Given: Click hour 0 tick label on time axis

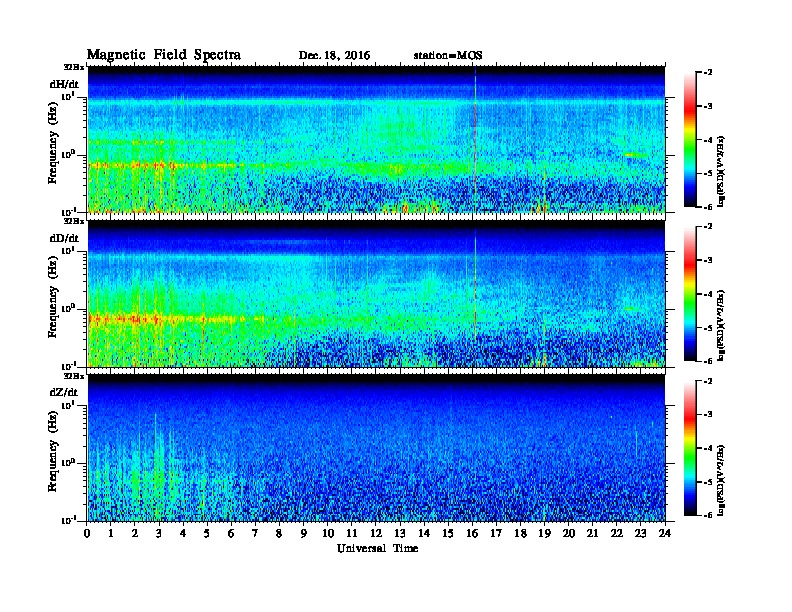Looking at the screenshot, I should (87, 534).
